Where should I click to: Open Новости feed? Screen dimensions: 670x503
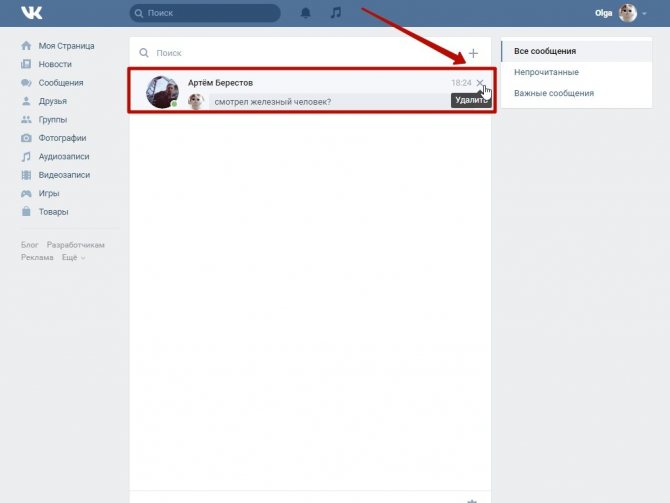(x=55, y=64)
